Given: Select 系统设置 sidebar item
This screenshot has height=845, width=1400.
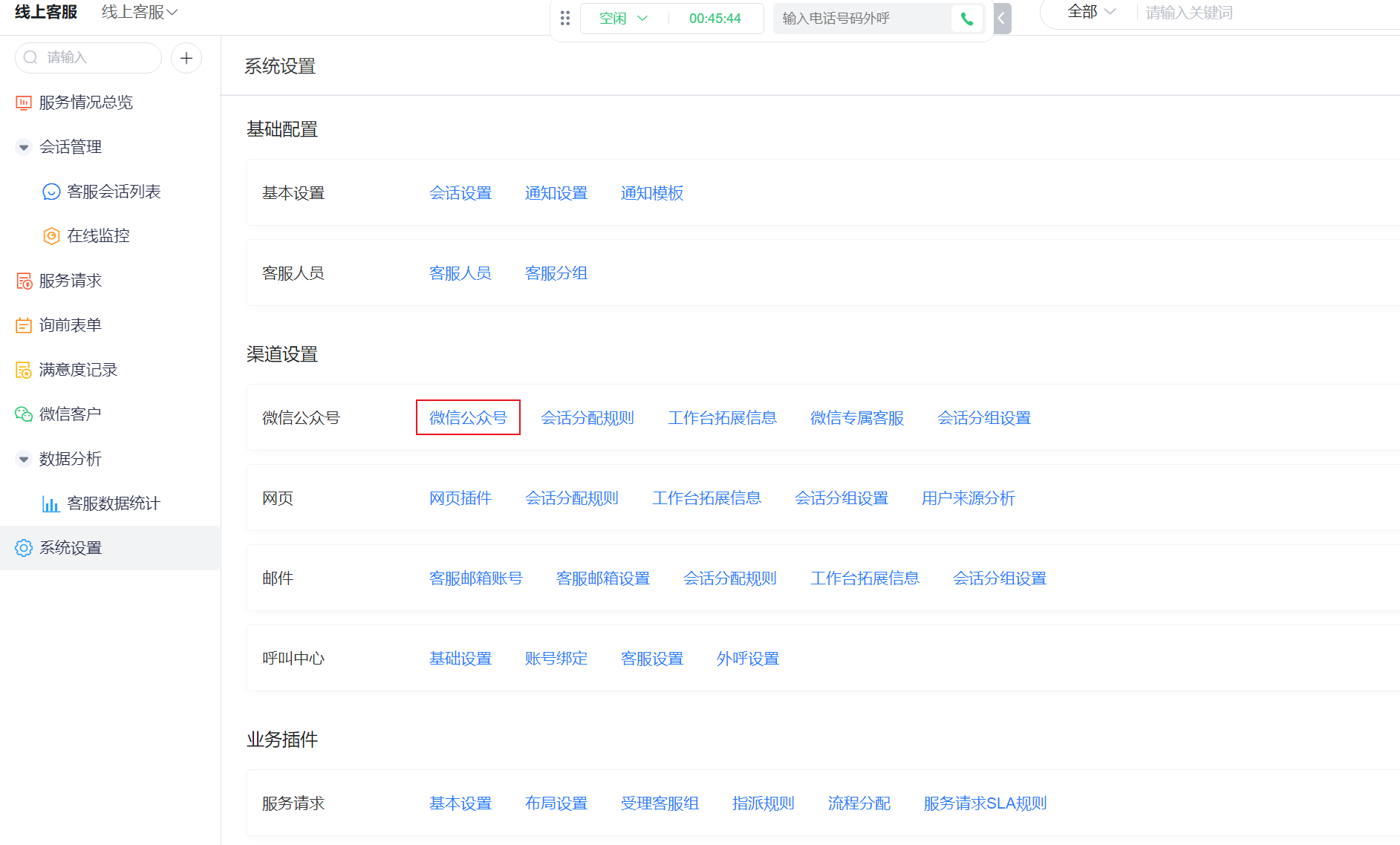Looking at the screenshot, I should (110, 548).
